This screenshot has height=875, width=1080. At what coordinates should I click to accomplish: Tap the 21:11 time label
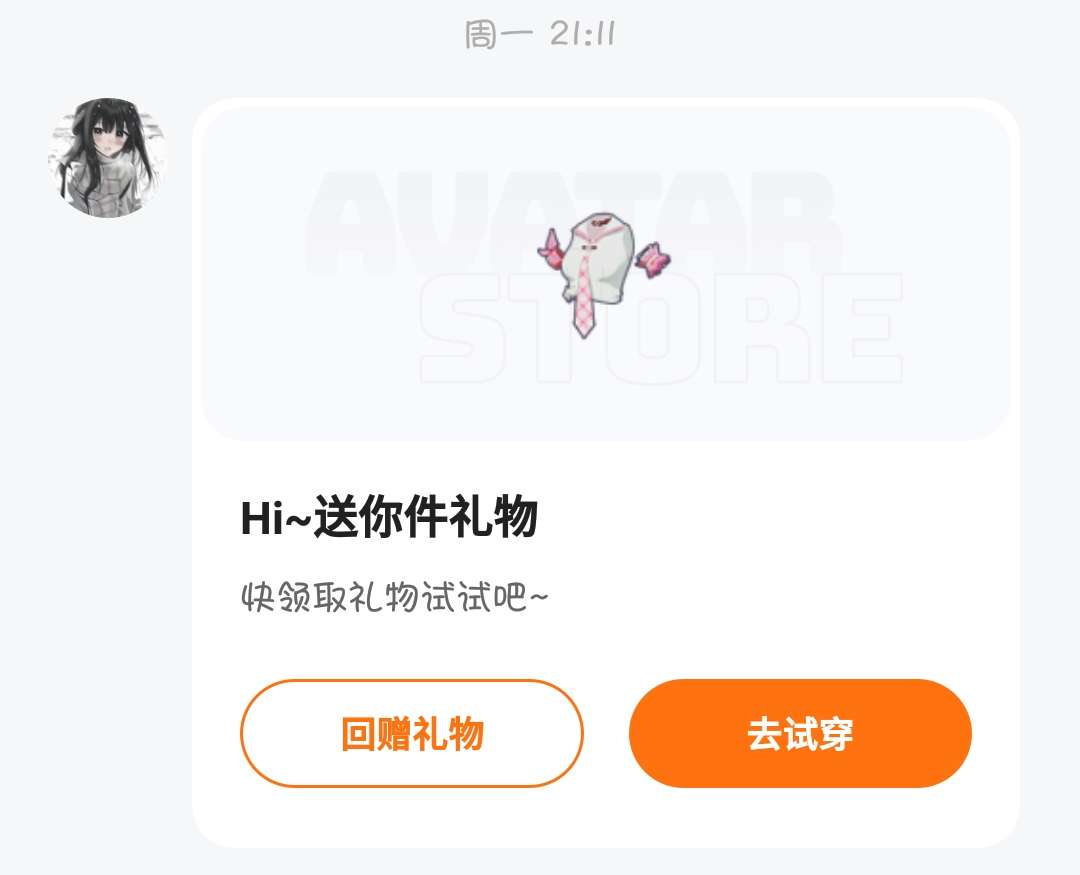pyautogui.click(x=582, y=34)
